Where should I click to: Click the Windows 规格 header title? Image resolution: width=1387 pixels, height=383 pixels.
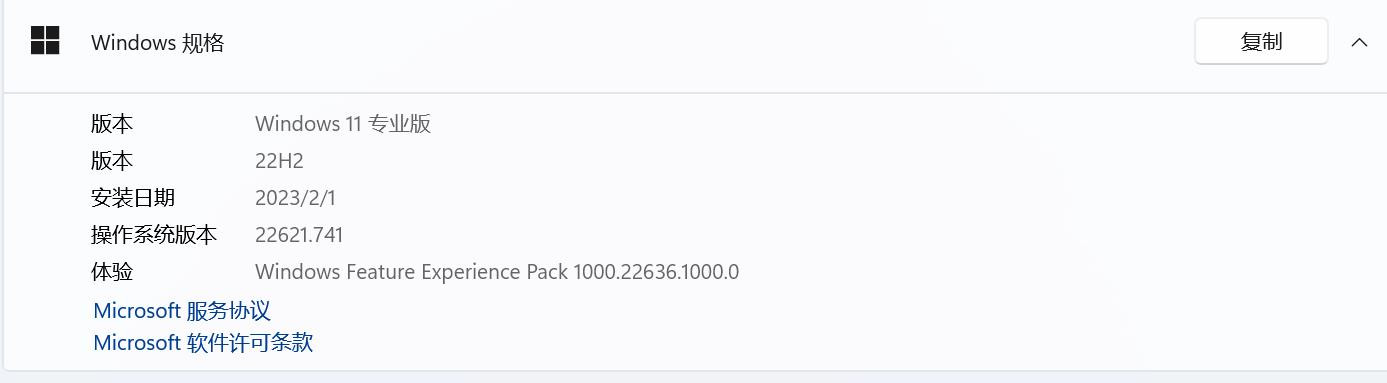tap(157, 42)
